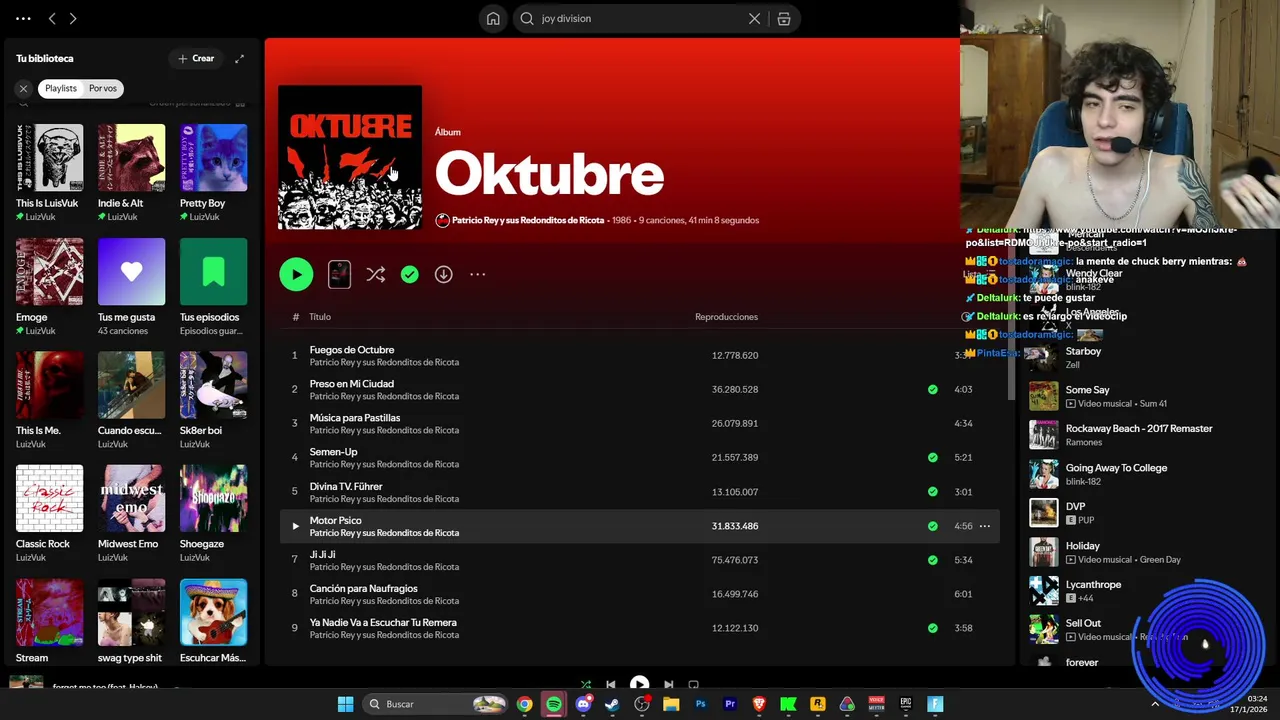This screenshot has height=720, width=1280.
Task: Play the Oktubre album with green button
Action: click(x=296, y=274)
